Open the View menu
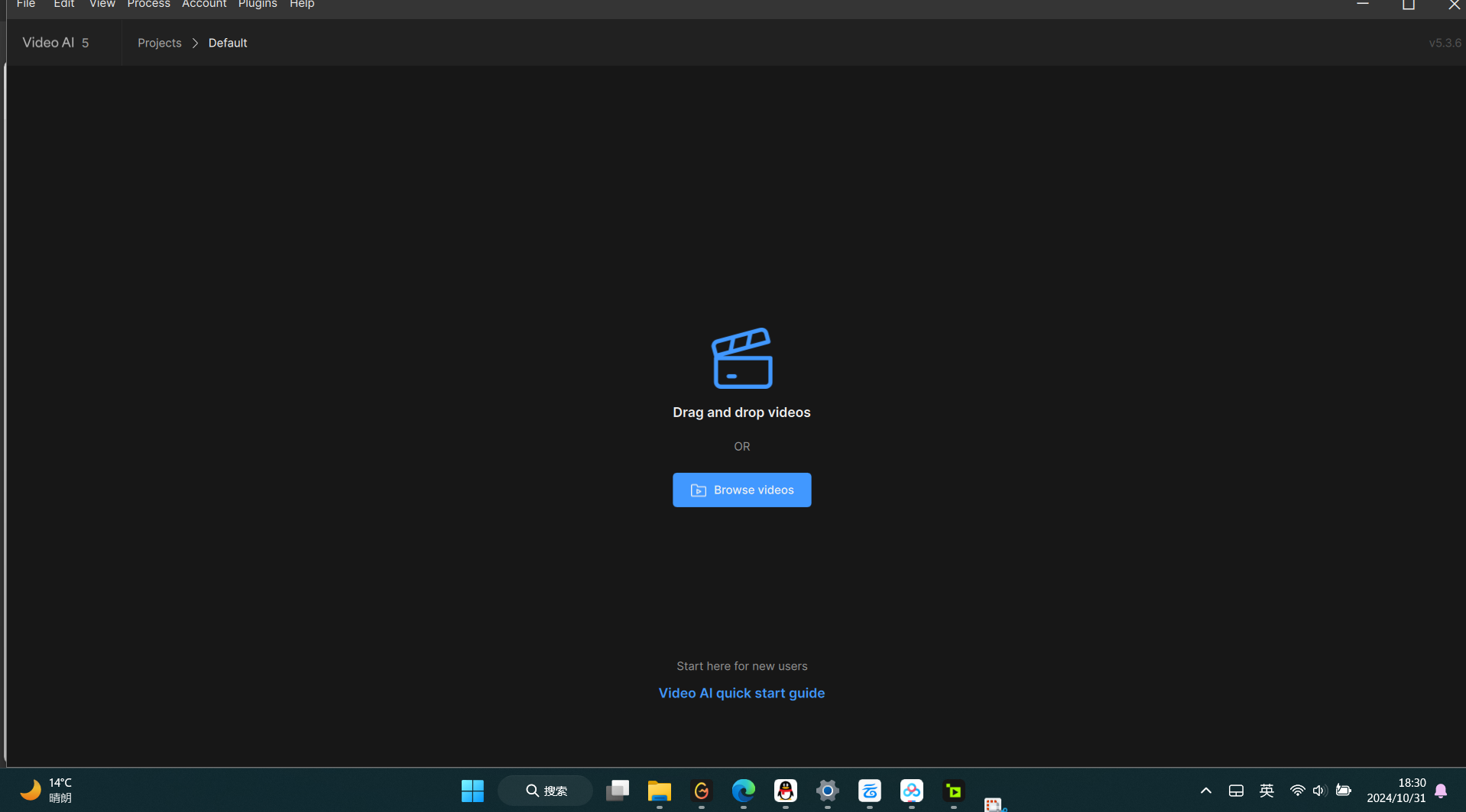Image resolution: width=1466 pixels, height=812 pixels. point(102,5)
